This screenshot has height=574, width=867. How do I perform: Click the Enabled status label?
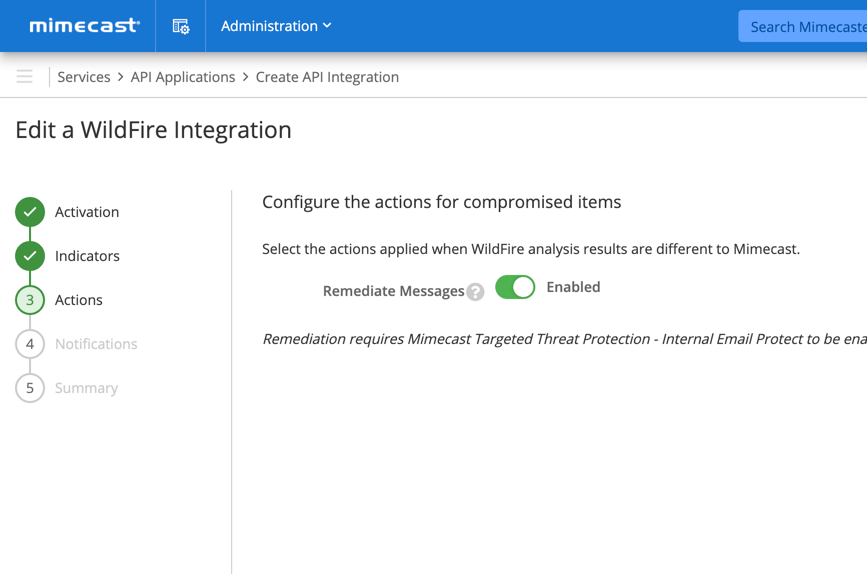(573, 287)
